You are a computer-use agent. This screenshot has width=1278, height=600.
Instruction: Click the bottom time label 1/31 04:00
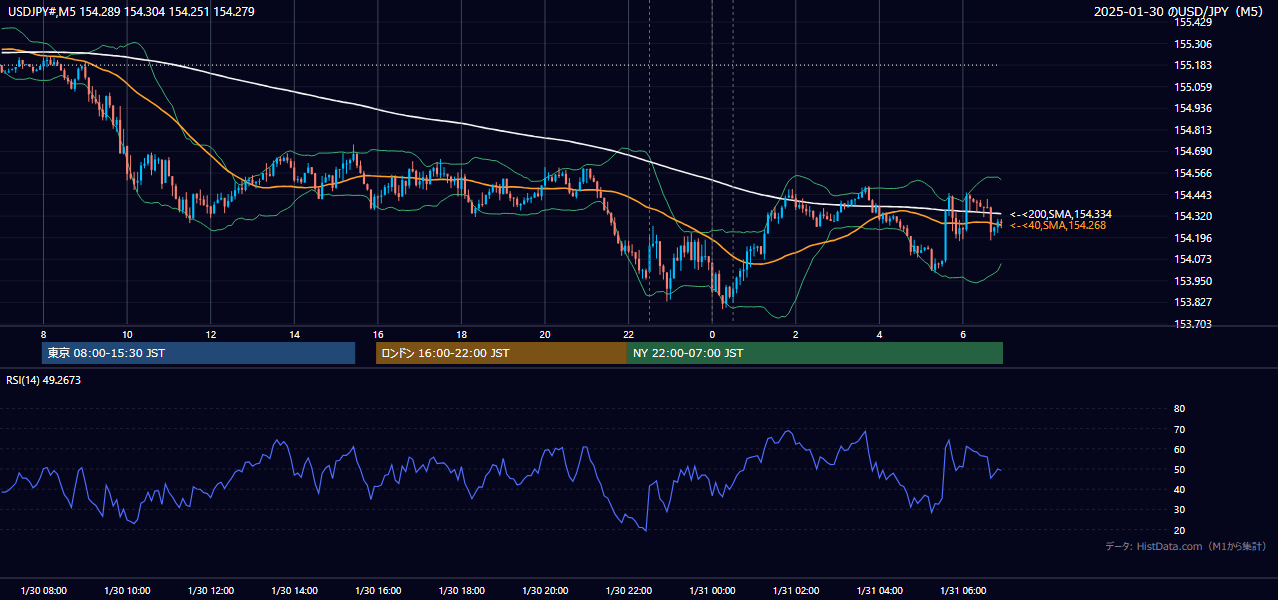click(879, 591)
